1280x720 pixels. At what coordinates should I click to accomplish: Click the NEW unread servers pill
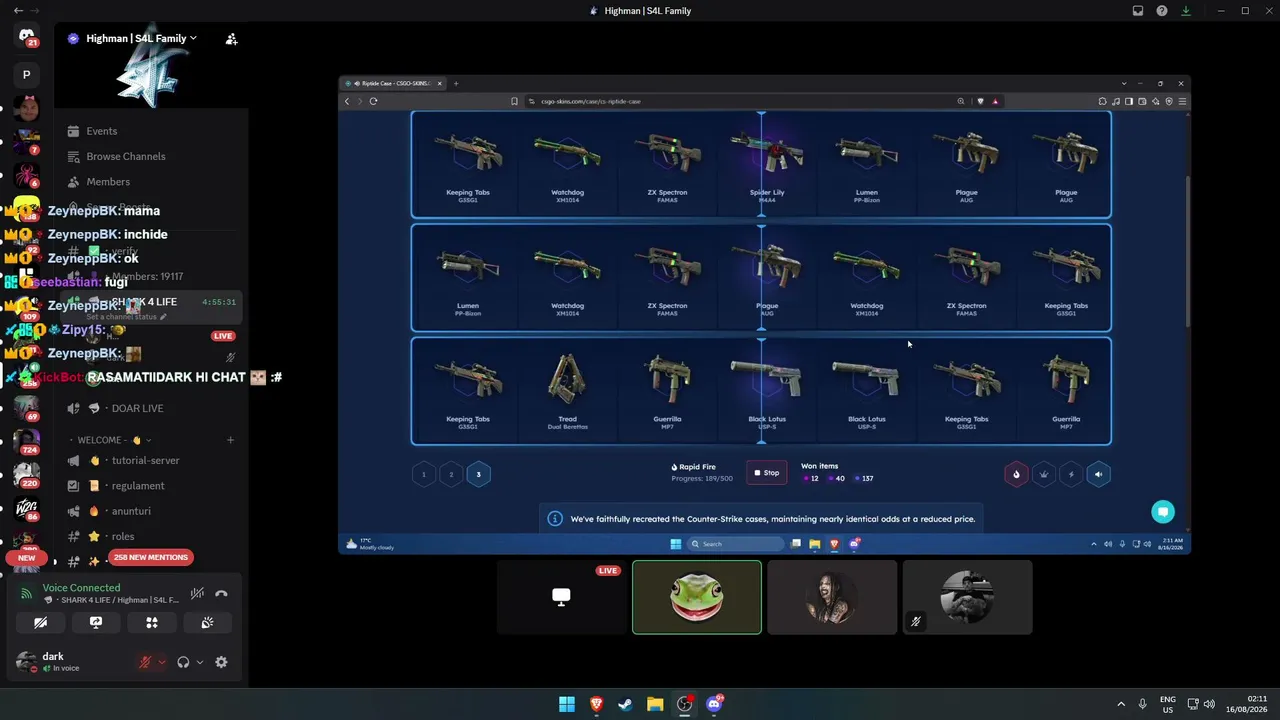(26, 558)
